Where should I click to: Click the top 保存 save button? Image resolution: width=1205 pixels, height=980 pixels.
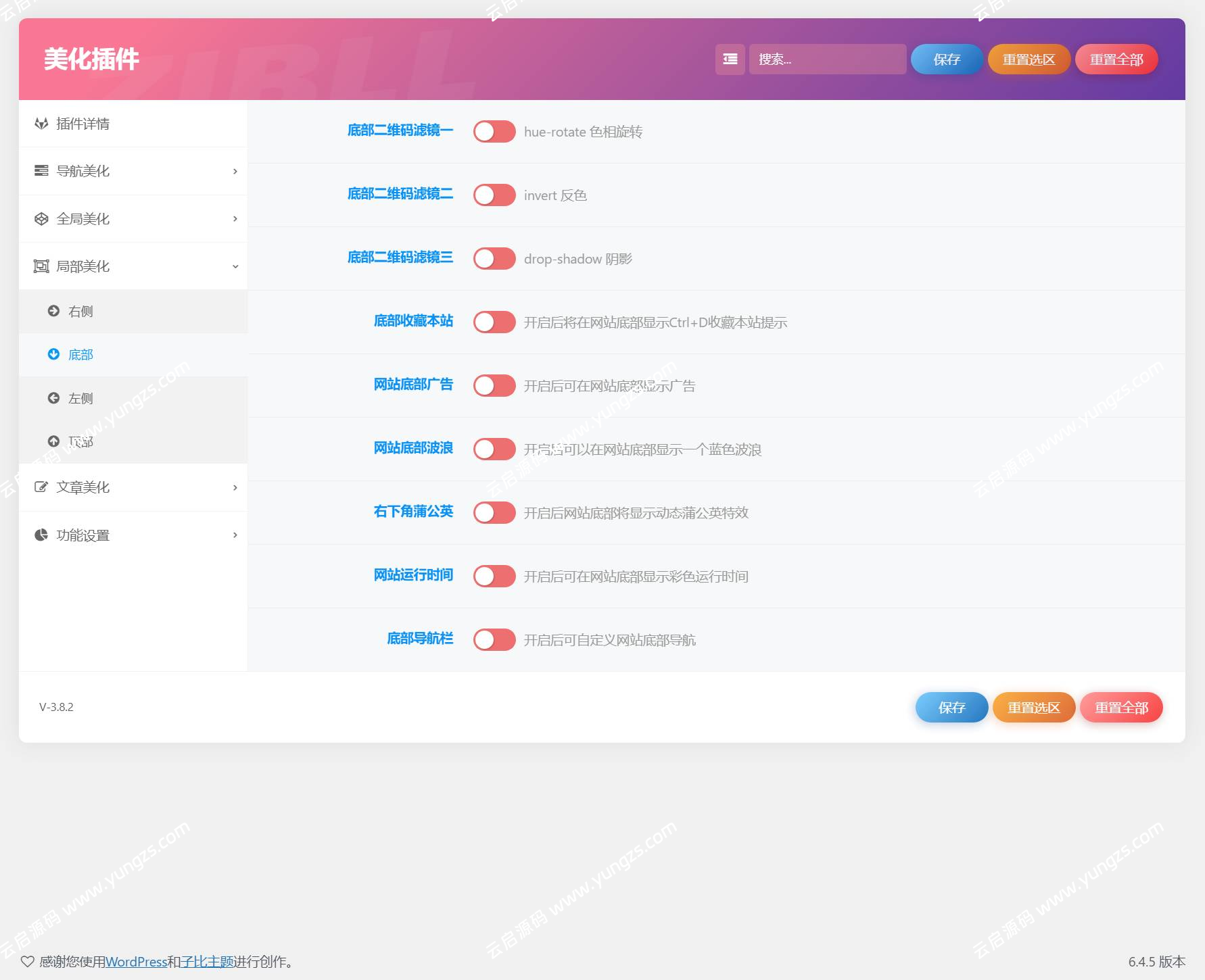[x=946, y=59]
